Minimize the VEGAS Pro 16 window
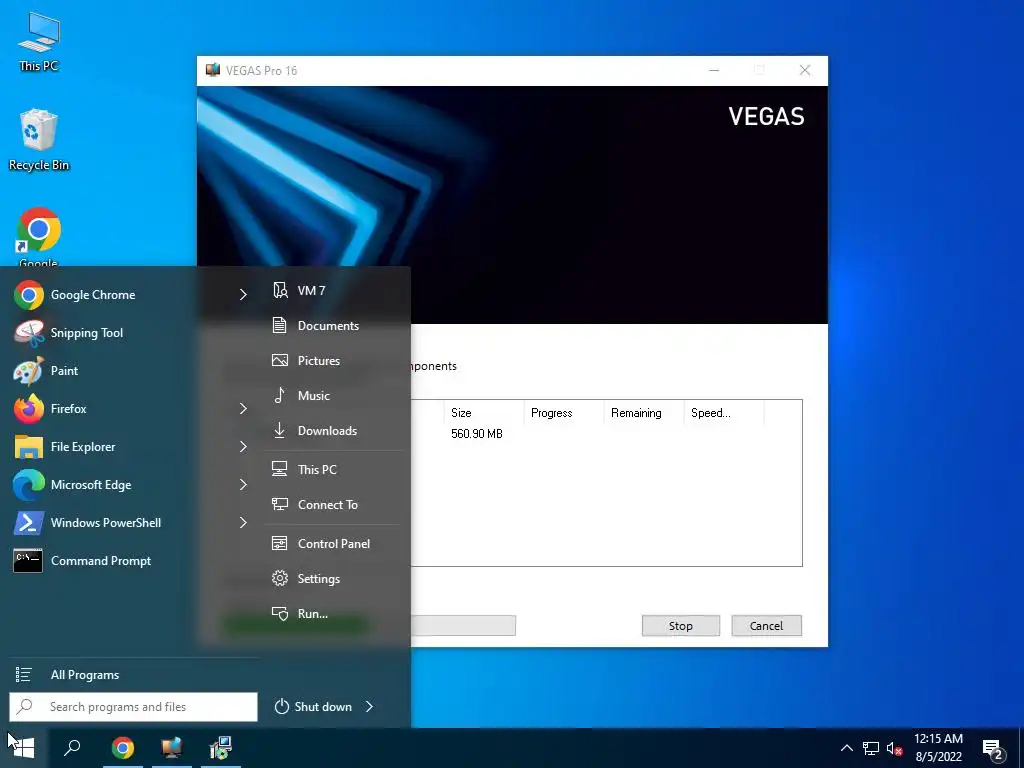Viewport: 1024px width, 768px height. coord(714,71)
